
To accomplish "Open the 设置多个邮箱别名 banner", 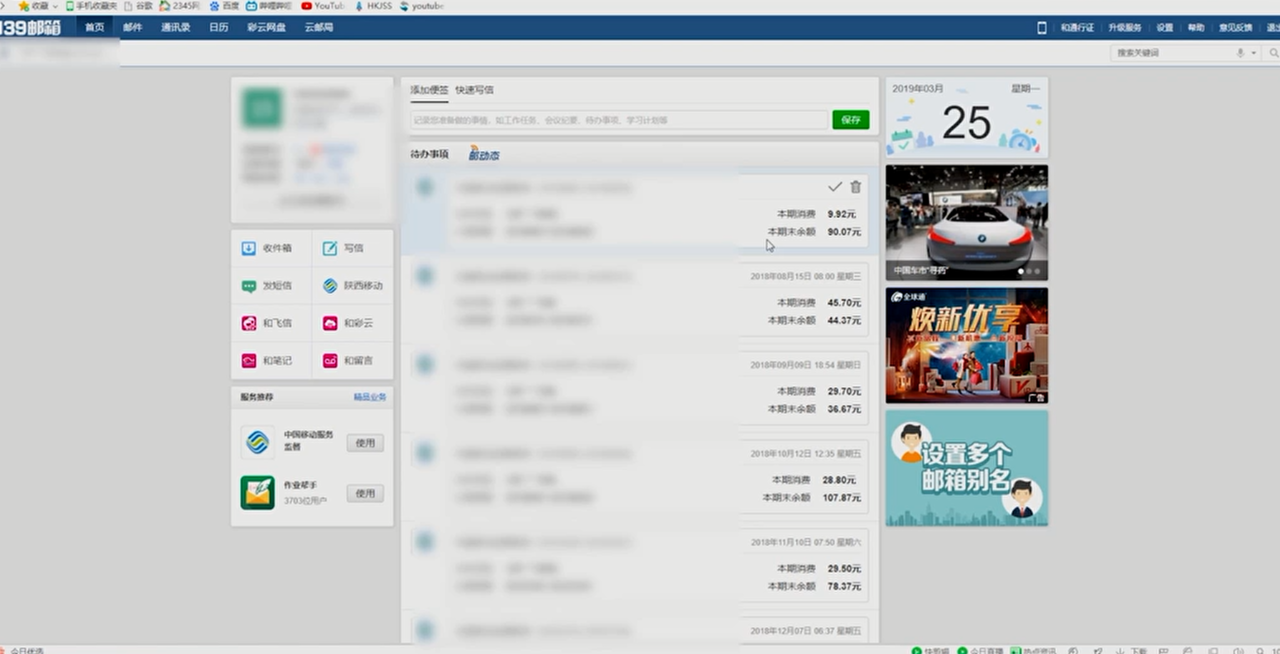I will (x=966, y=468).
